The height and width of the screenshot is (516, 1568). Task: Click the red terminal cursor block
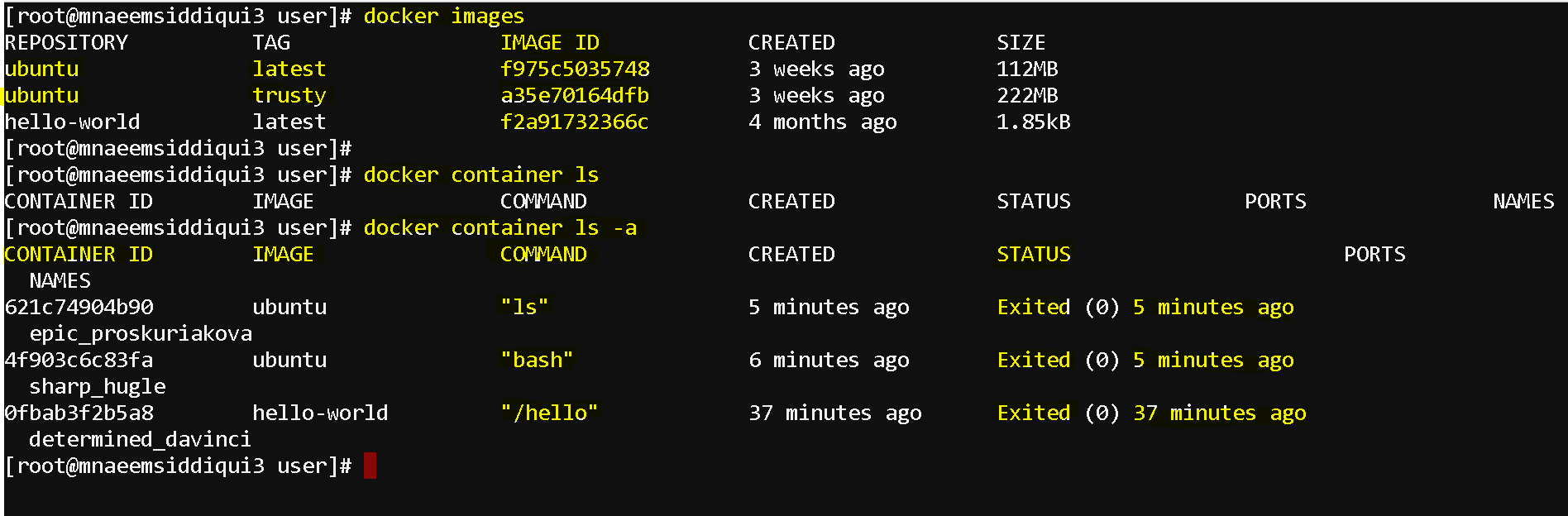coord(370,466)
